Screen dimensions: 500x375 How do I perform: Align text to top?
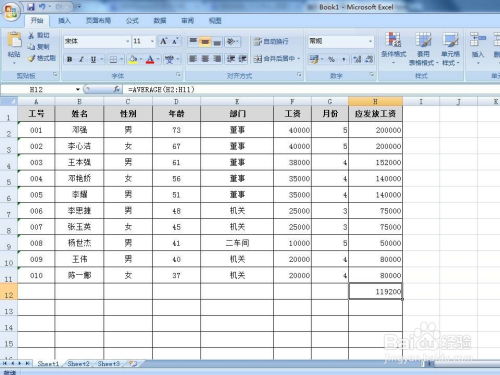click(193, 41)
